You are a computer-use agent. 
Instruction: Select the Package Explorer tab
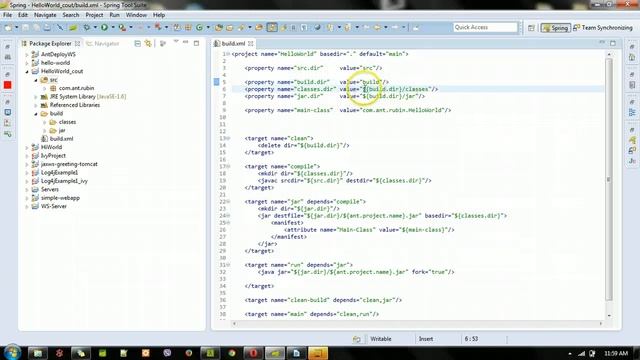50,43
